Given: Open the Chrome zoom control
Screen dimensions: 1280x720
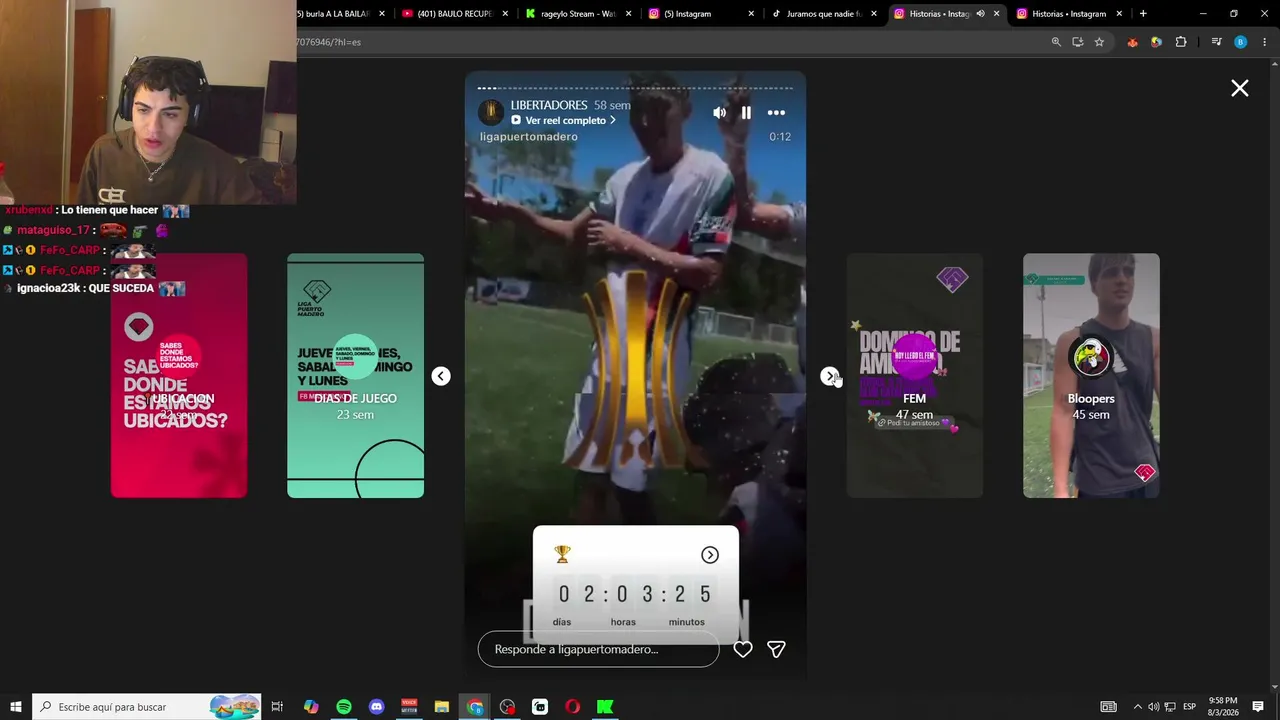Looking at the screenshot, I should (x=1056, y=42).
